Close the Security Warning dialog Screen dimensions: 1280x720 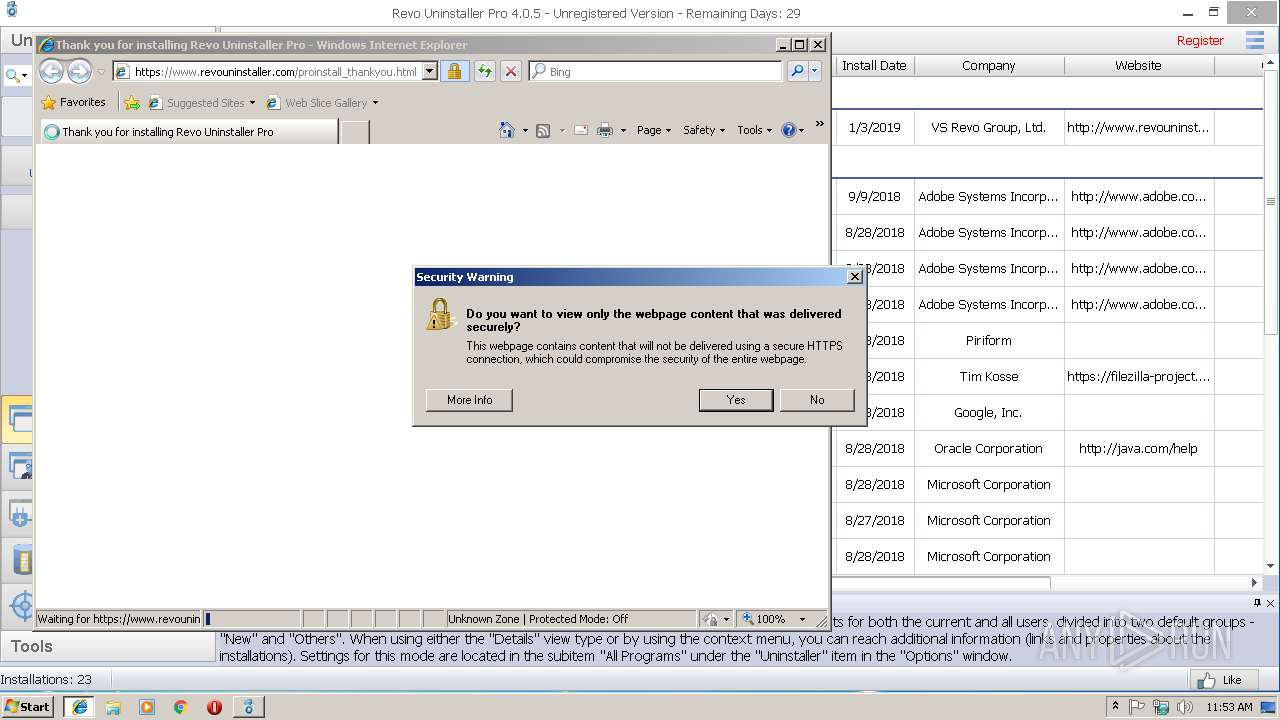pos(854,277)
